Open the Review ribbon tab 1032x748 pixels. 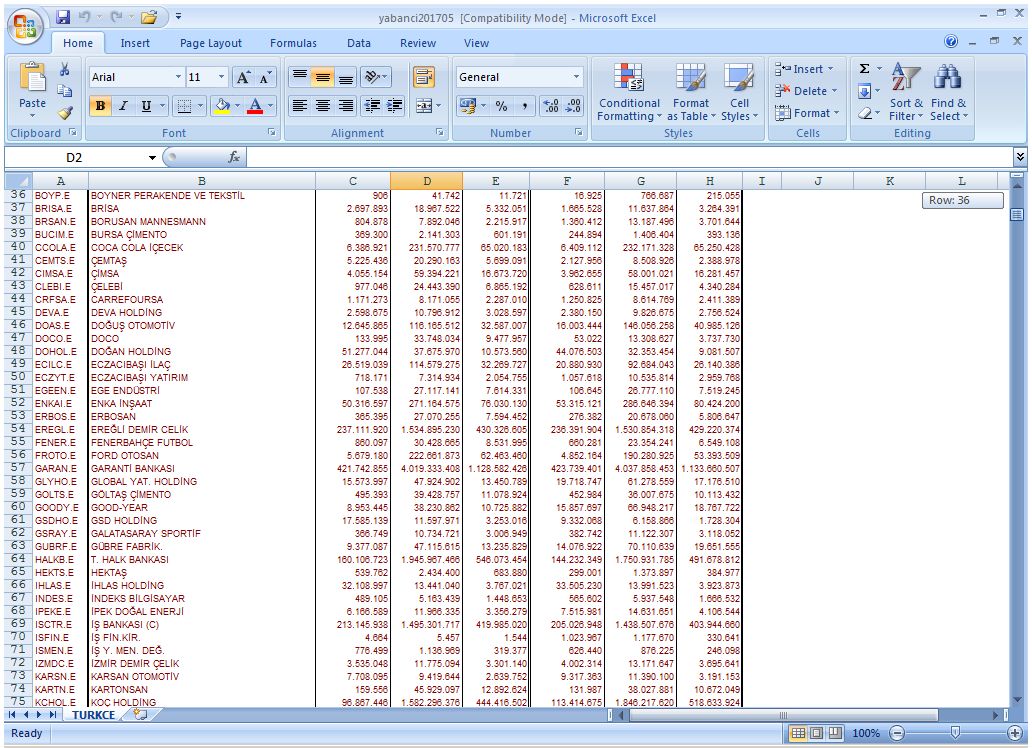[x=418, y=43]
